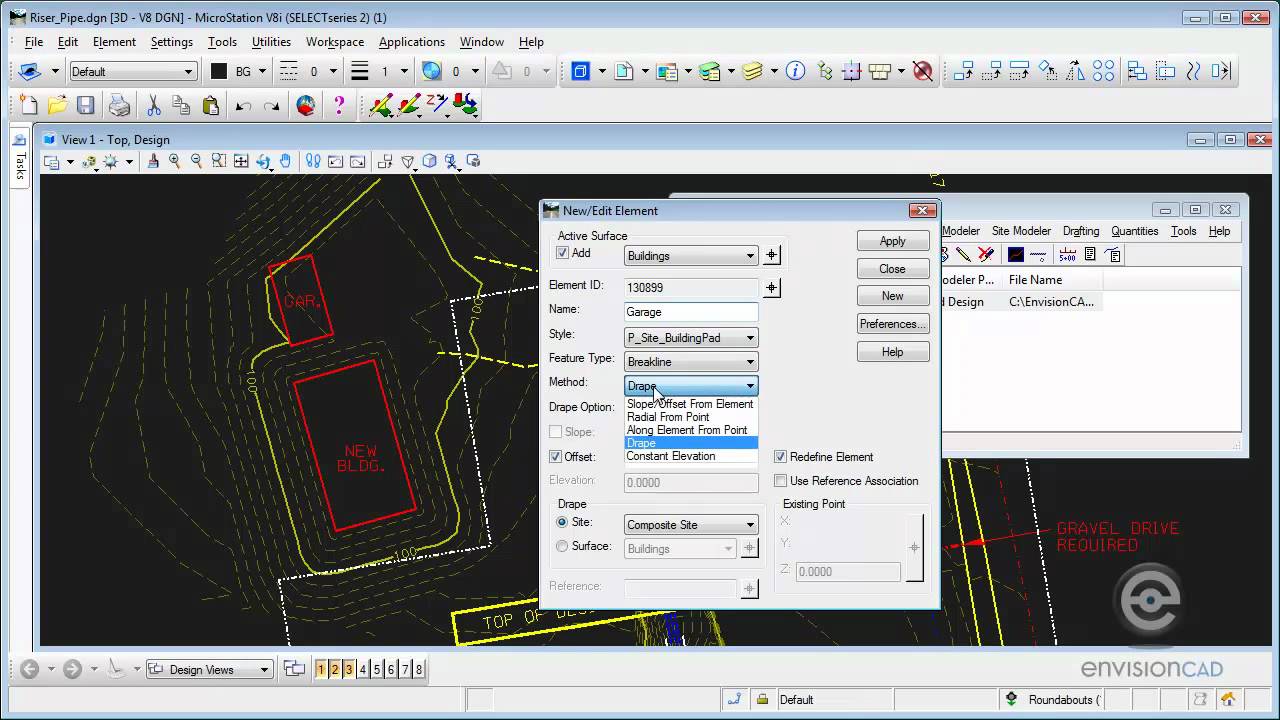Open Preferences... in the dialog

coord(892,324)
